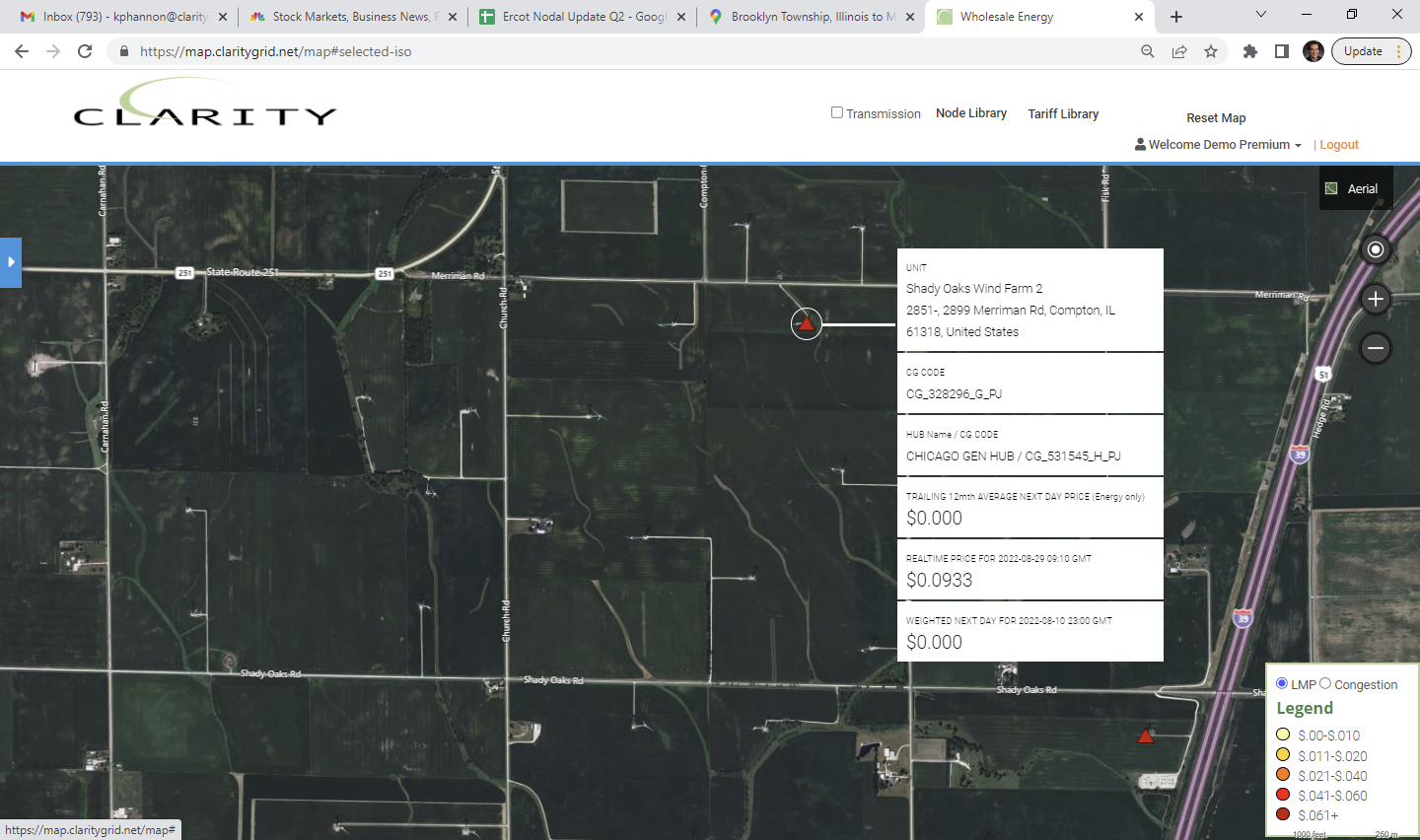The width and height of the screenshot is (1420, 840).
Task: Switch to Brooklyn Township, Illinois maps tab
Action: (811, 17)
